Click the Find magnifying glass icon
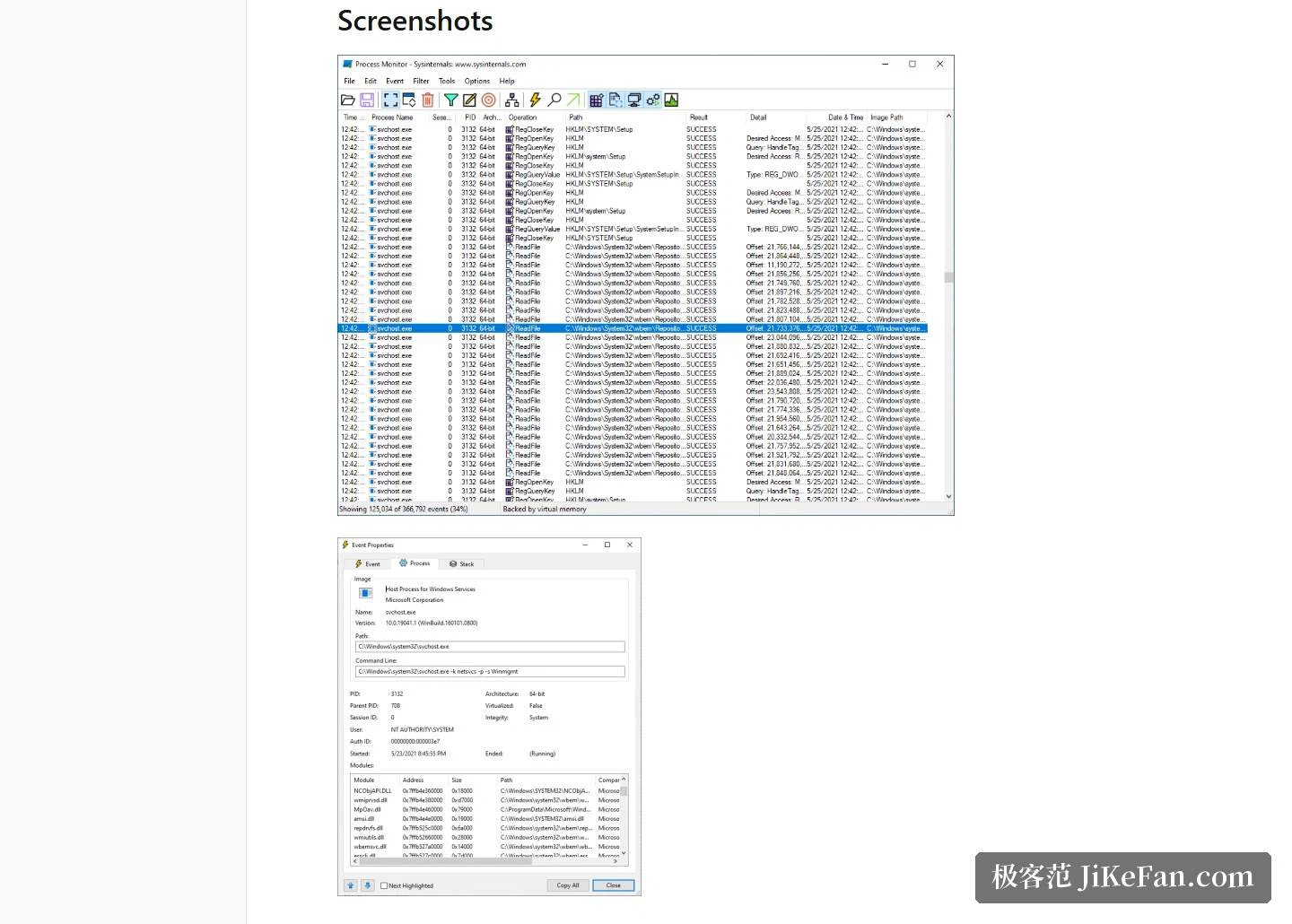Screen dimensions: 1292x924 (554, 100)
